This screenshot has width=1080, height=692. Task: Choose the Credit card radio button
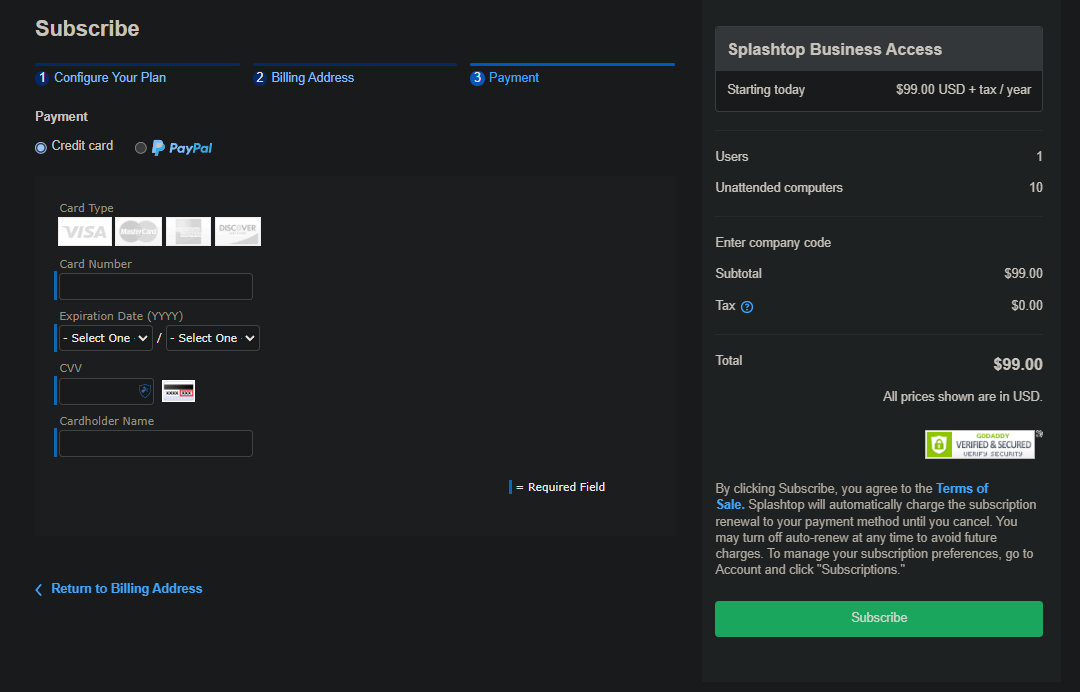pyautogui.click(x=41, y=147)
